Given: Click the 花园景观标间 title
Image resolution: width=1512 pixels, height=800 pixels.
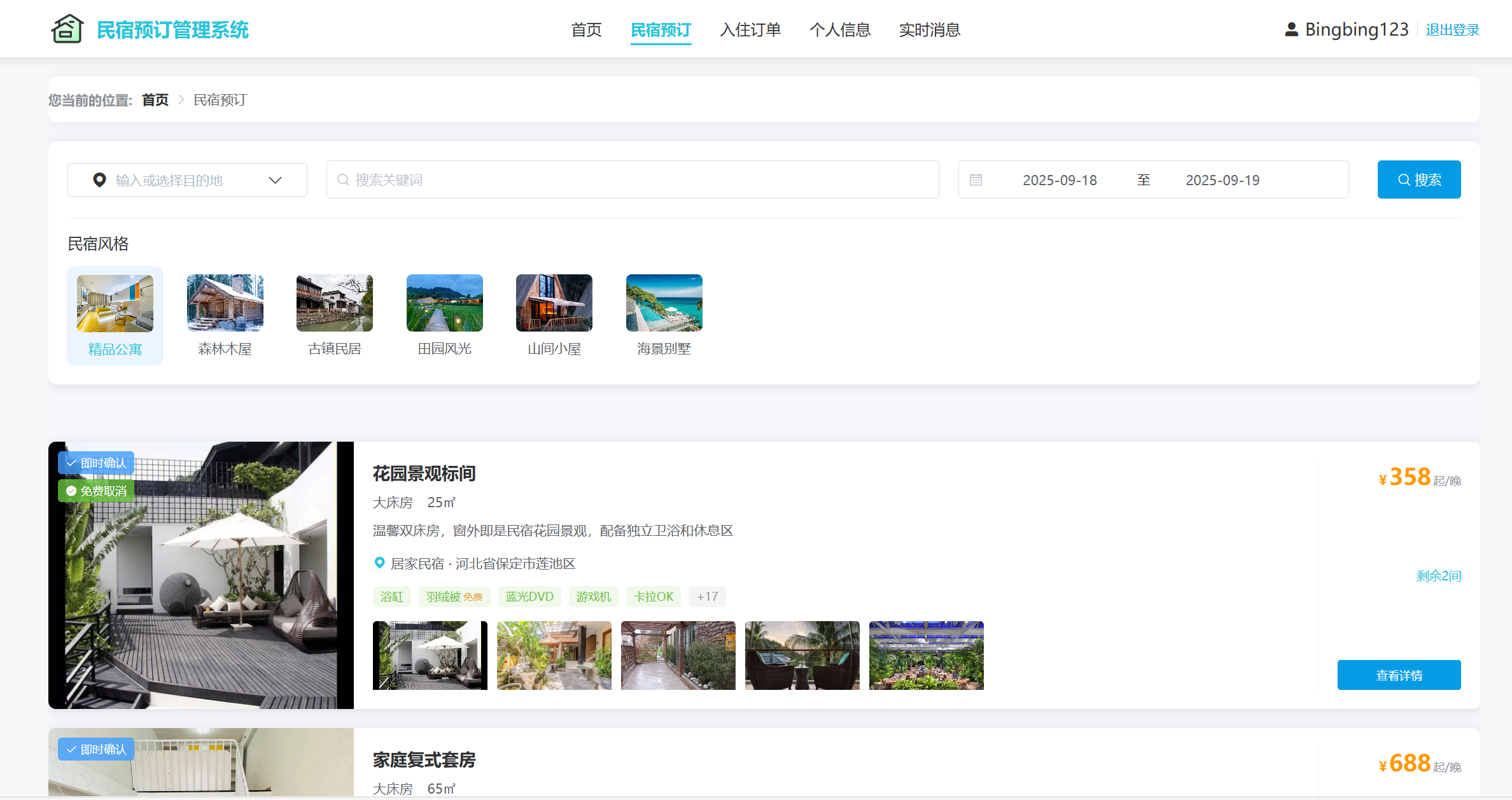Looking at the screenshot, I should [424, 474].
